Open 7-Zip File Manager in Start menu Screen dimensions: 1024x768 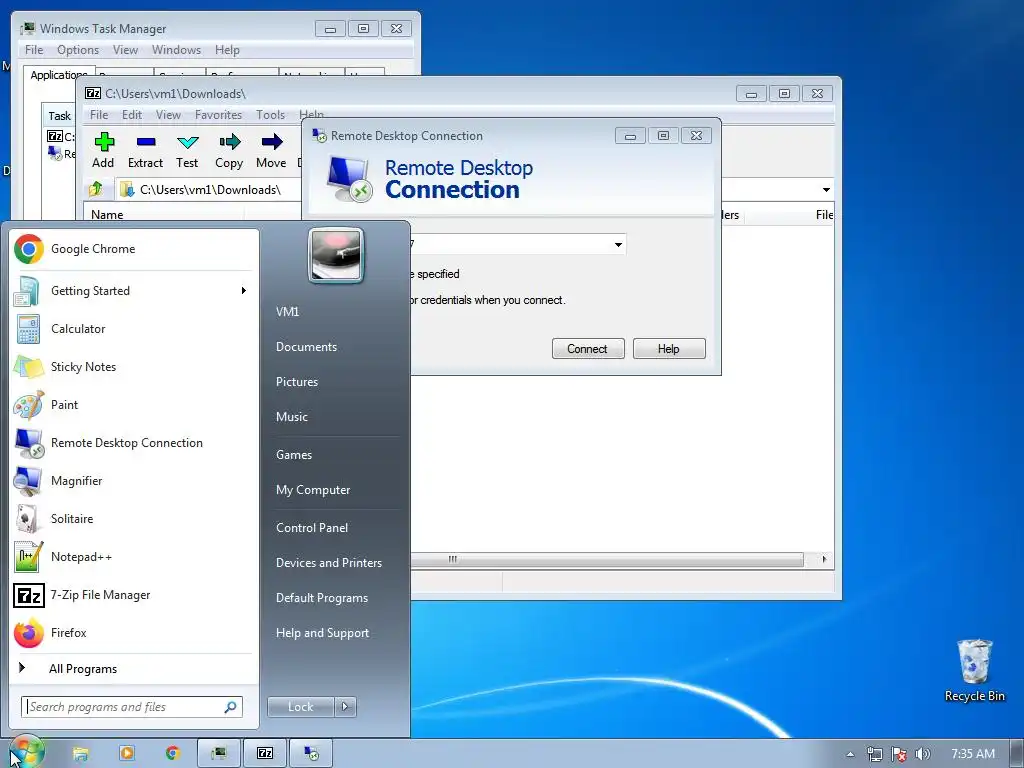coord(133,595)
